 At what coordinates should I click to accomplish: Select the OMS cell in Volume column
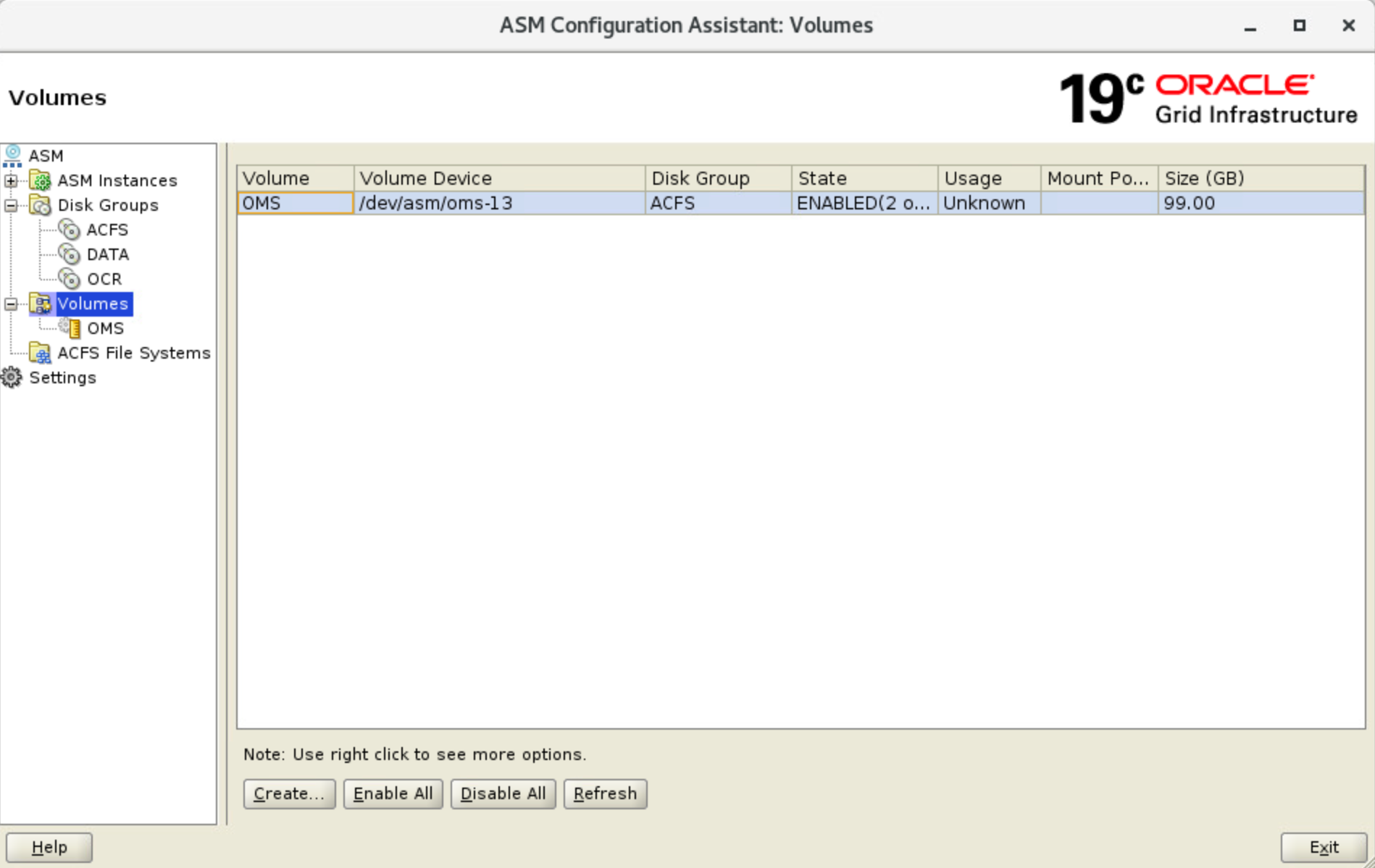click(x=296, y=203)
